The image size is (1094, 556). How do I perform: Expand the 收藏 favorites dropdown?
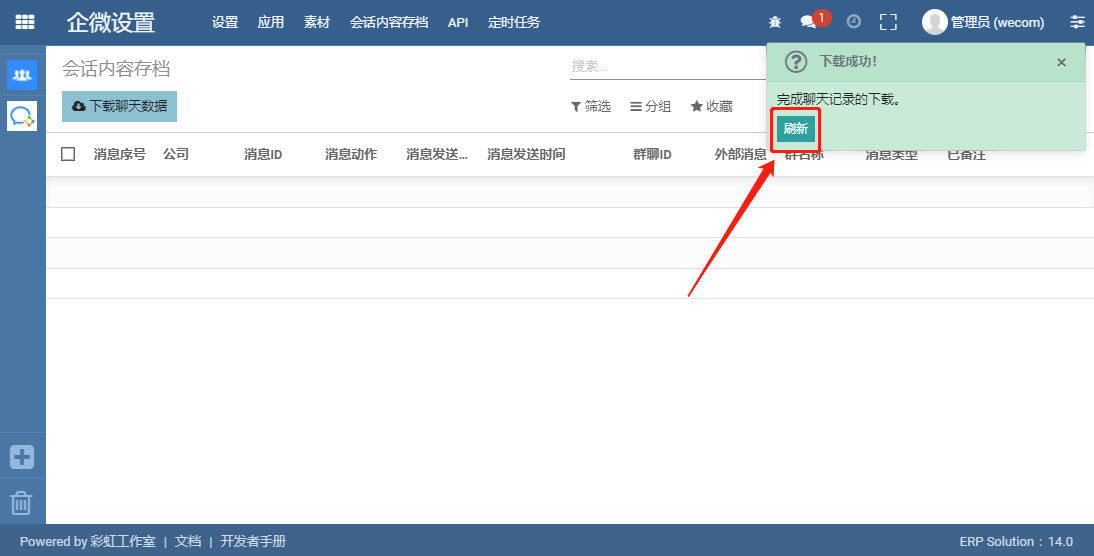[x=711, y=106]
